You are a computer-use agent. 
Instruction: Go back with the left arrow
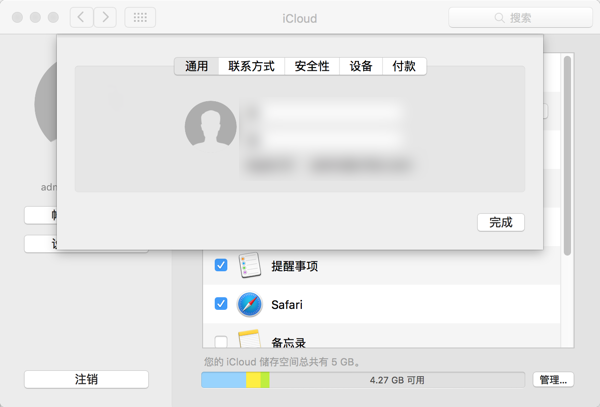[81, 17]
